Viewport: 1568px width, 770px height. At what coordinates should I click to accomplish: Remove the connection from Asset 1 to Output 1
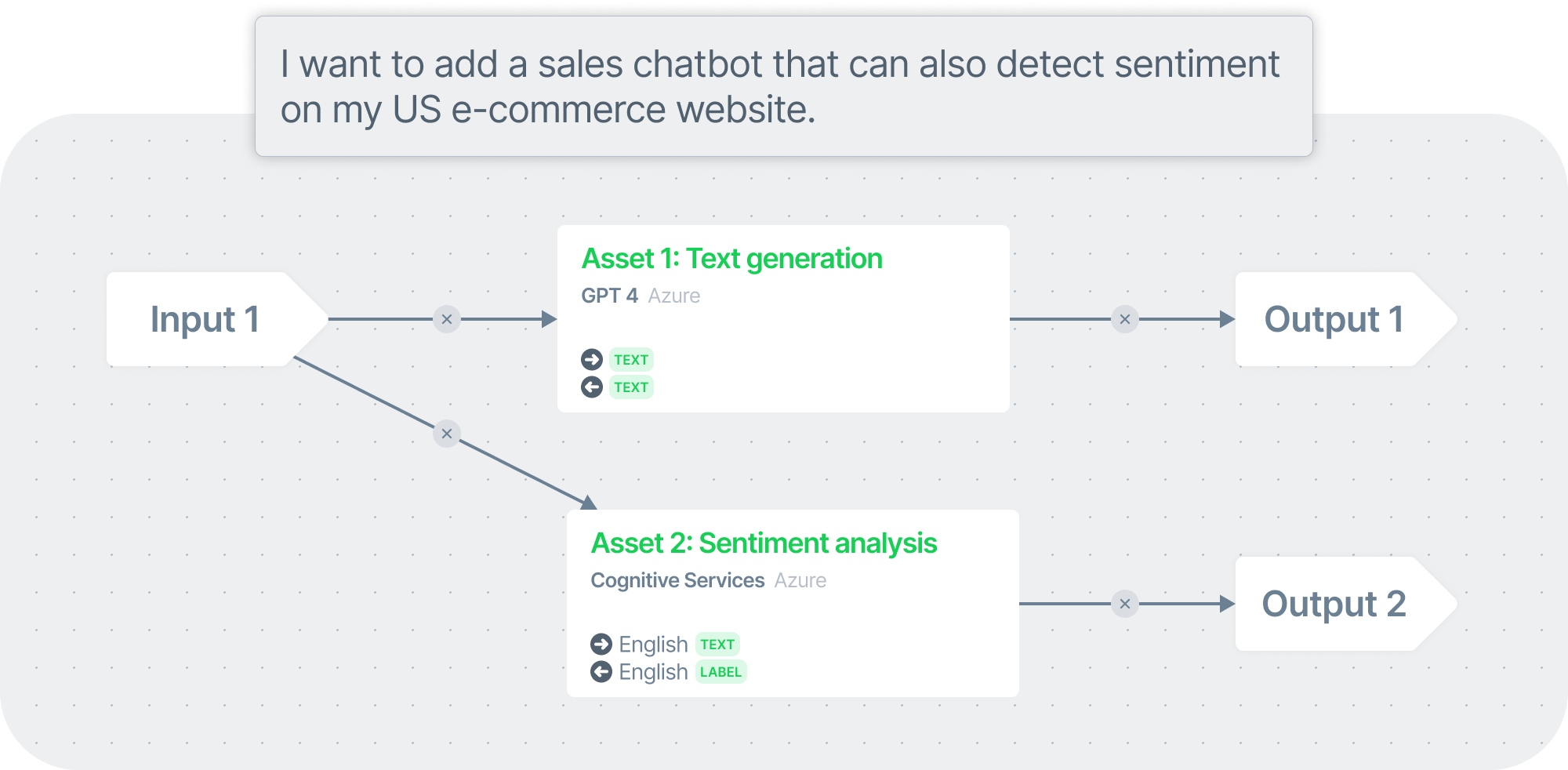point(1125,319)
